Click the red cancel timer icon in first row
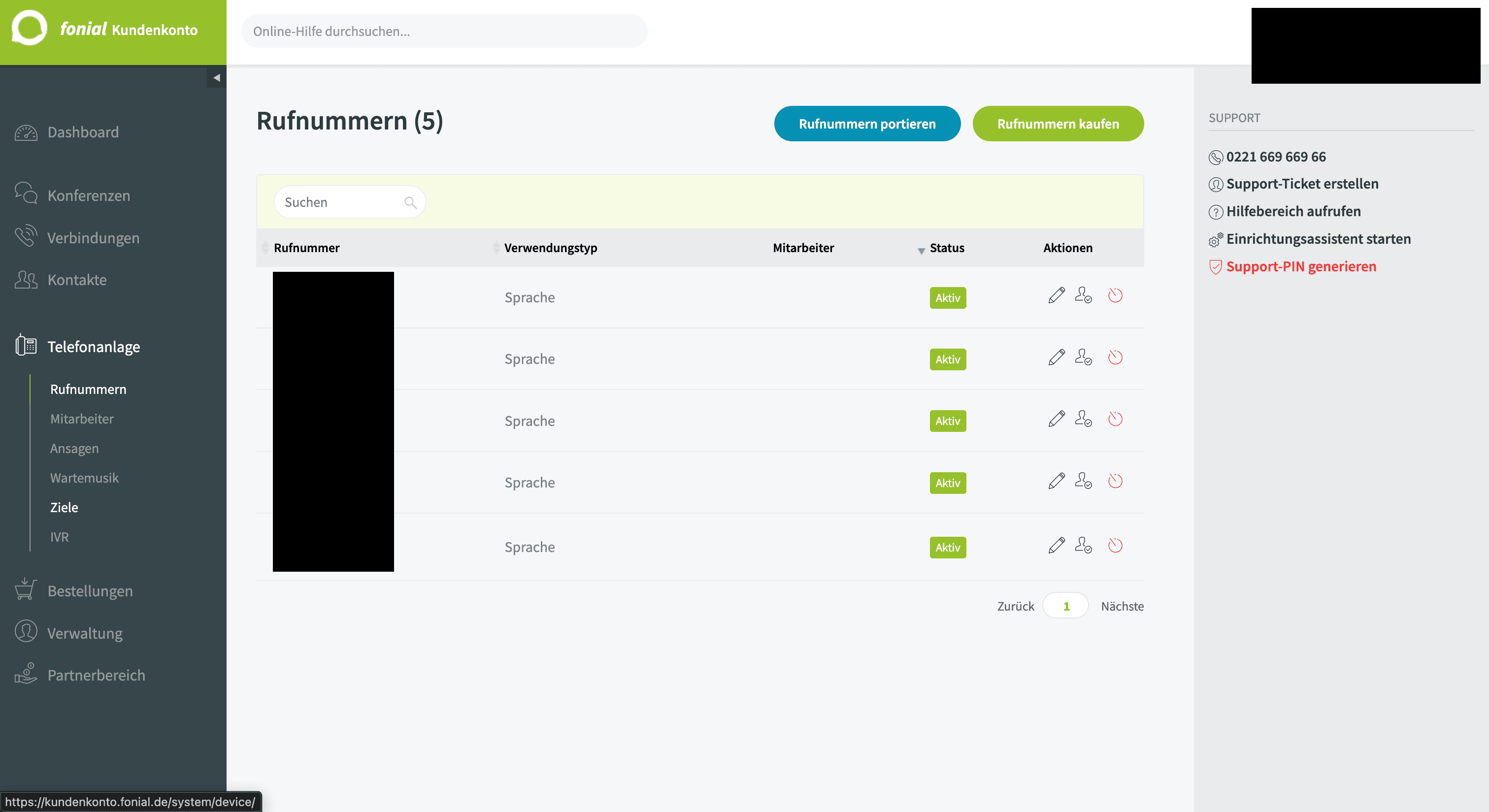The width and height of the screenshot is (1489, 812). [x=1115, y=295]
